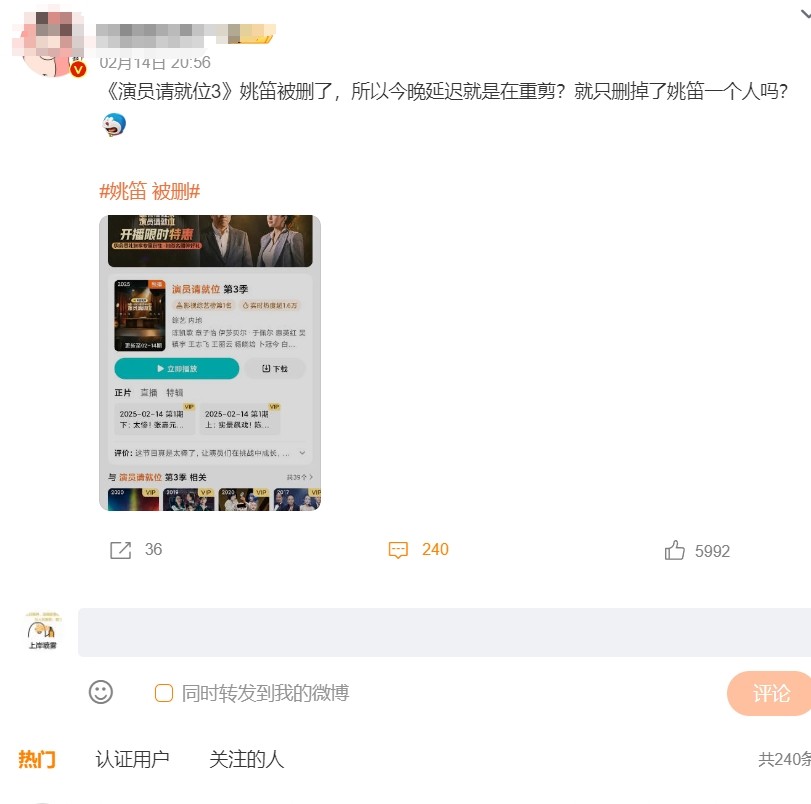811x804 pixels.
Task: Focus the comment text input field
Action: pos(444,632)
